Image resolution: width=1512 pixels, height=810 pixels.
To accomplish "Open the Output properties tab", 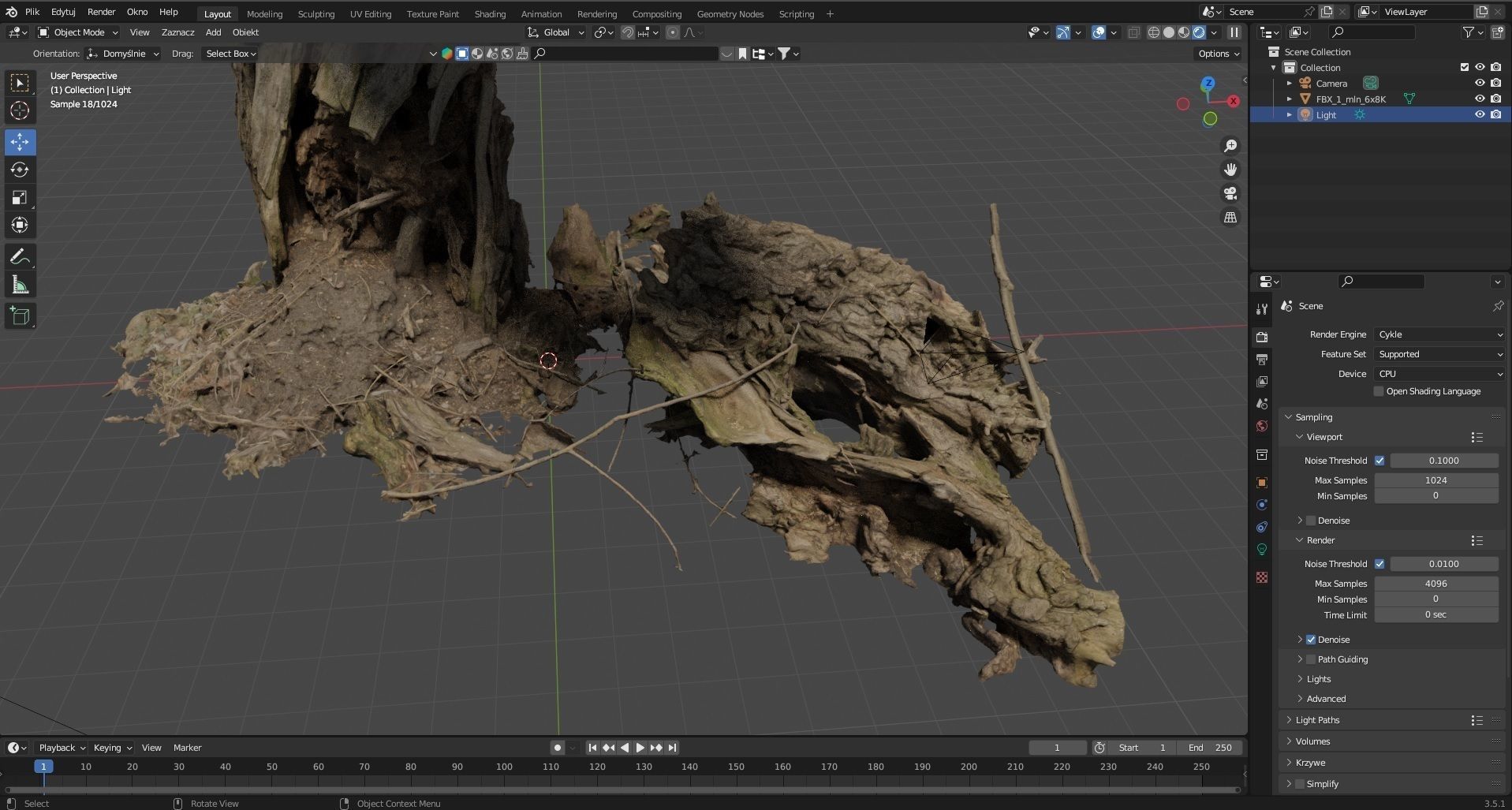I will (1262, 359).
